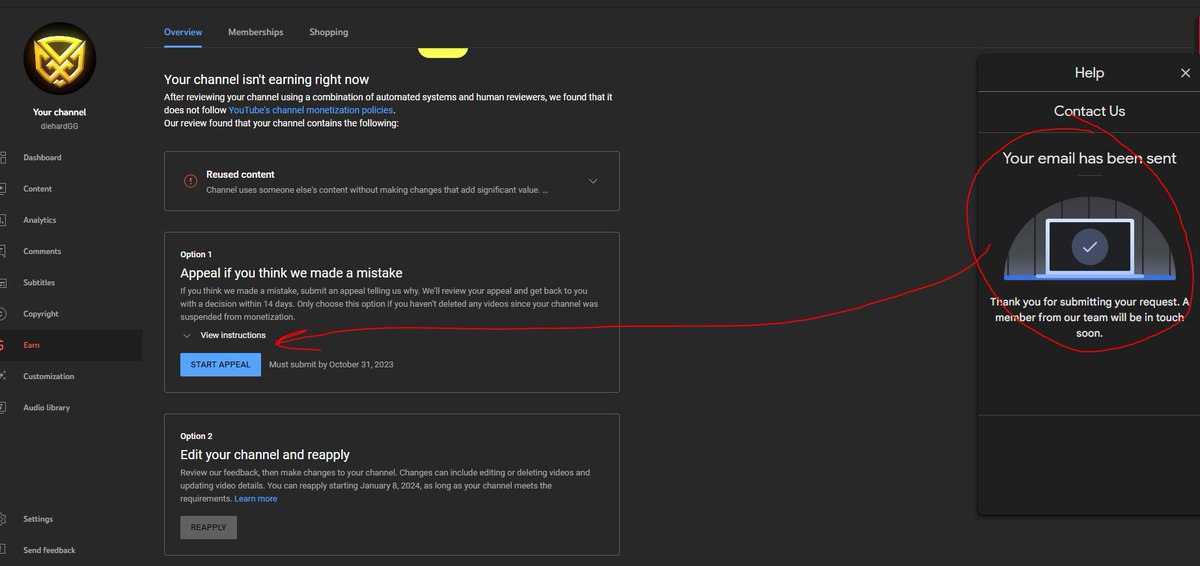1200x566 pixels.
Task: Close the Help panel
Action: [1186, 73]
